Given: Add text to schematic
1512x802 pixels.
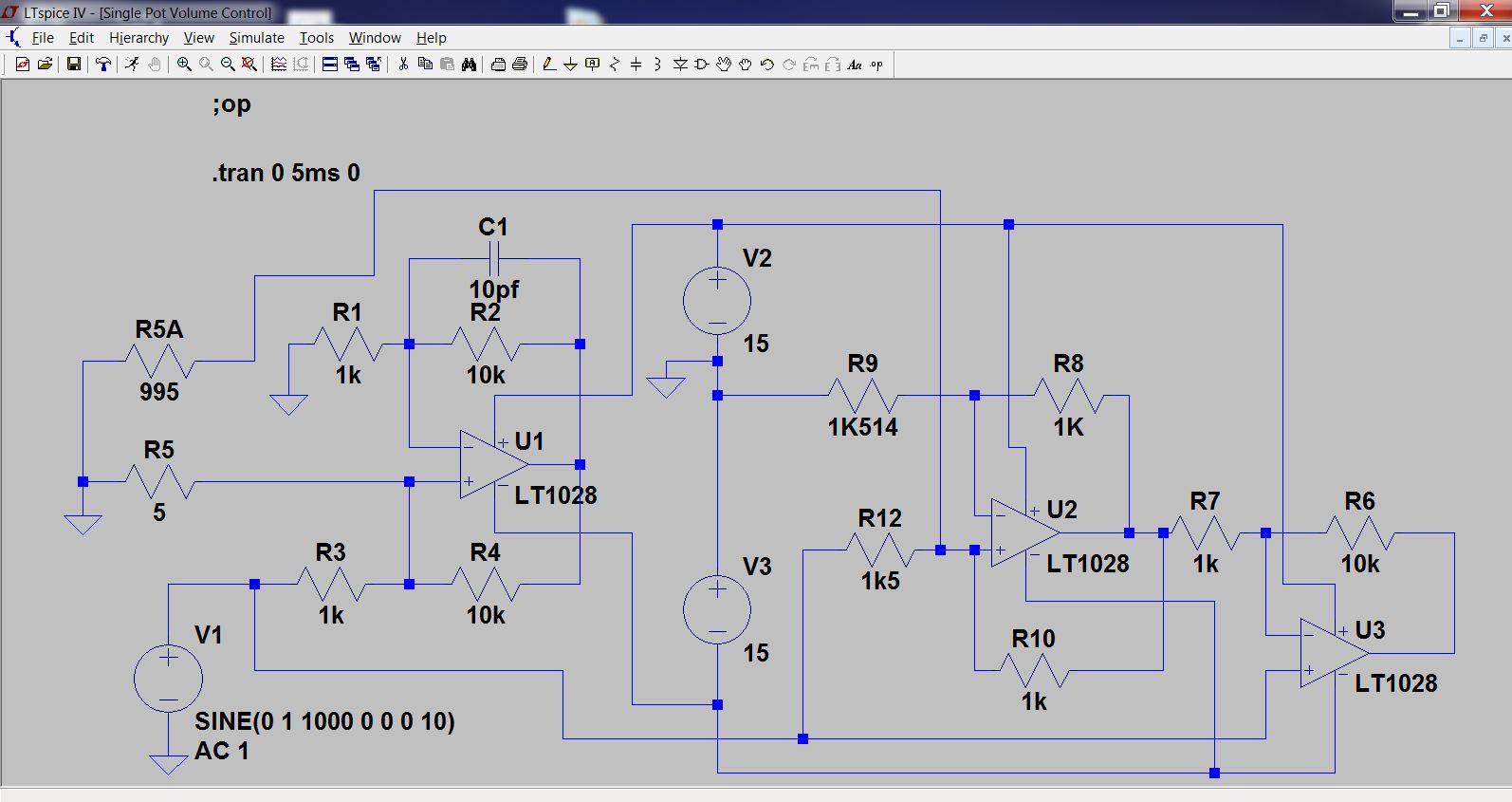Looking at the screenshot, I should 855,65.
